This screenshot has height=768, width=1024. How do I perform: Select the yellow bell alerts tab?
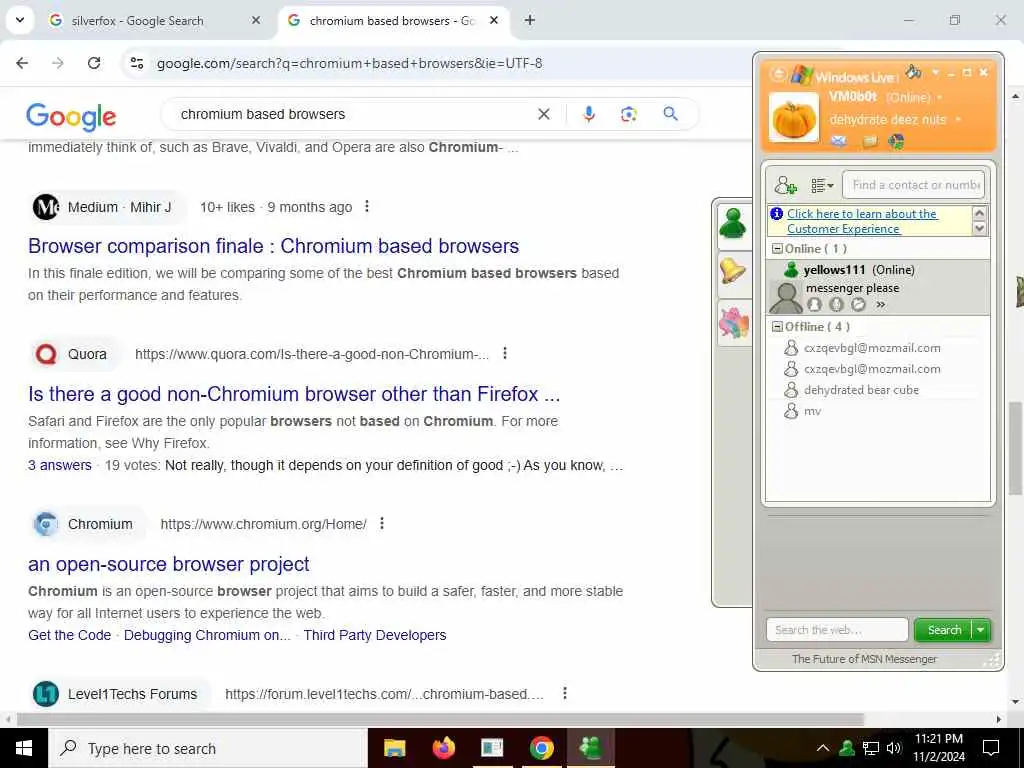click(733, 270)
